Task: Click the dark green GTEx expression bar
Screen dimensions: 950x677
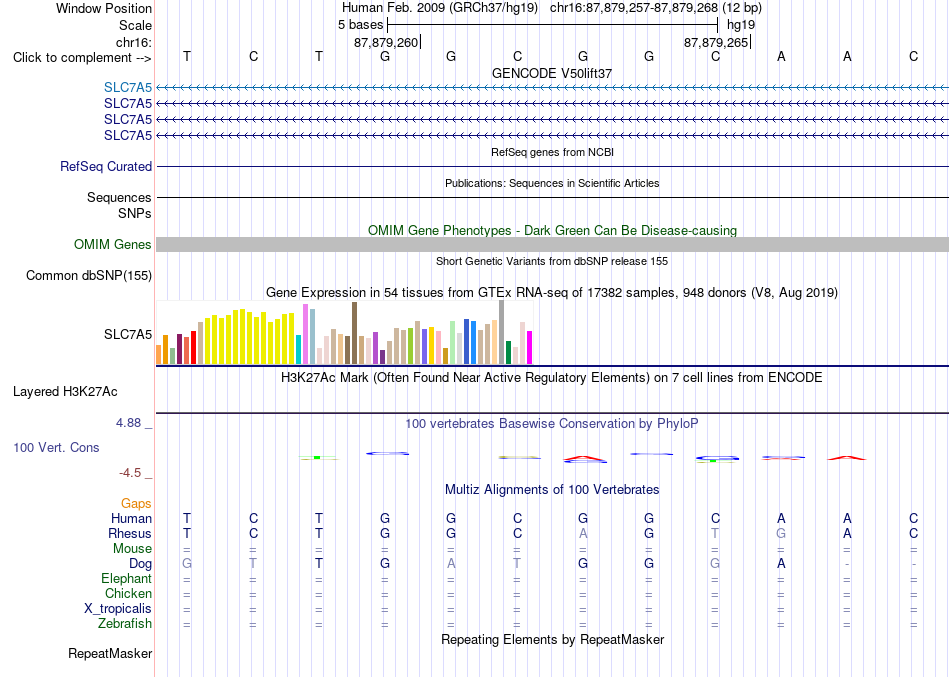Action: click(508, 353)
